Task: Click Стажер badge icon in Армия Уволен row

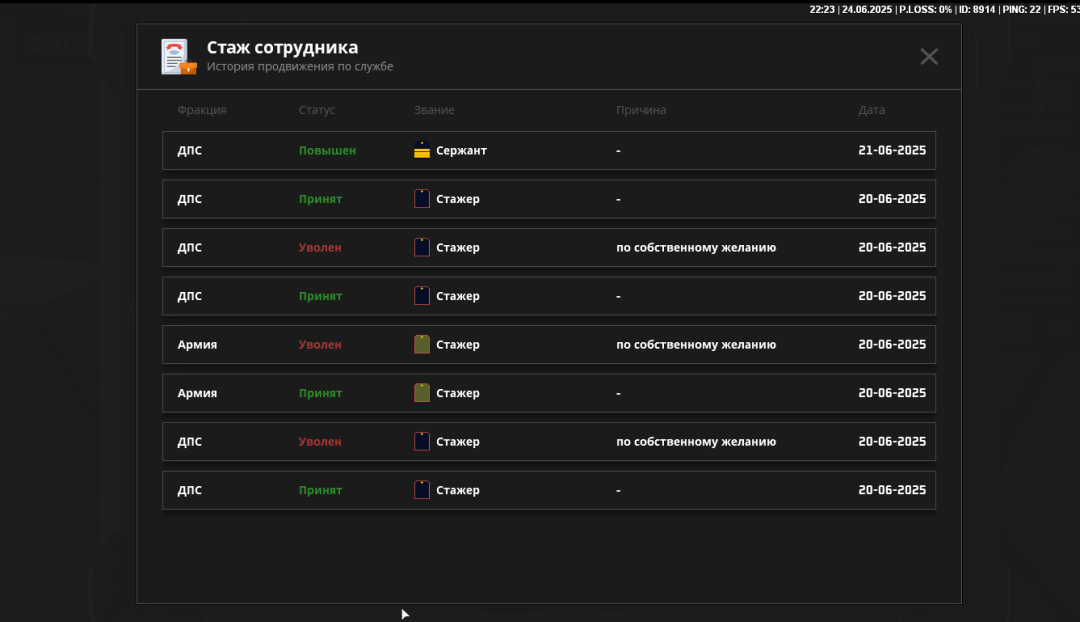Action: [422, 345]
